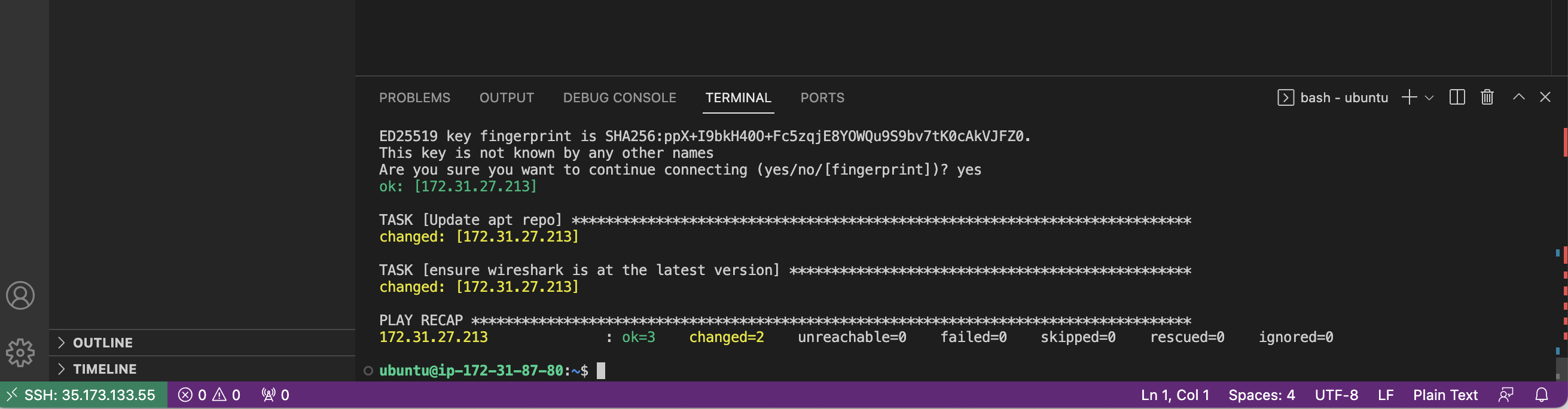Switch to the Debug Console tab
The height and width of the screenshot is (409, 1568).
click(619, 97)
